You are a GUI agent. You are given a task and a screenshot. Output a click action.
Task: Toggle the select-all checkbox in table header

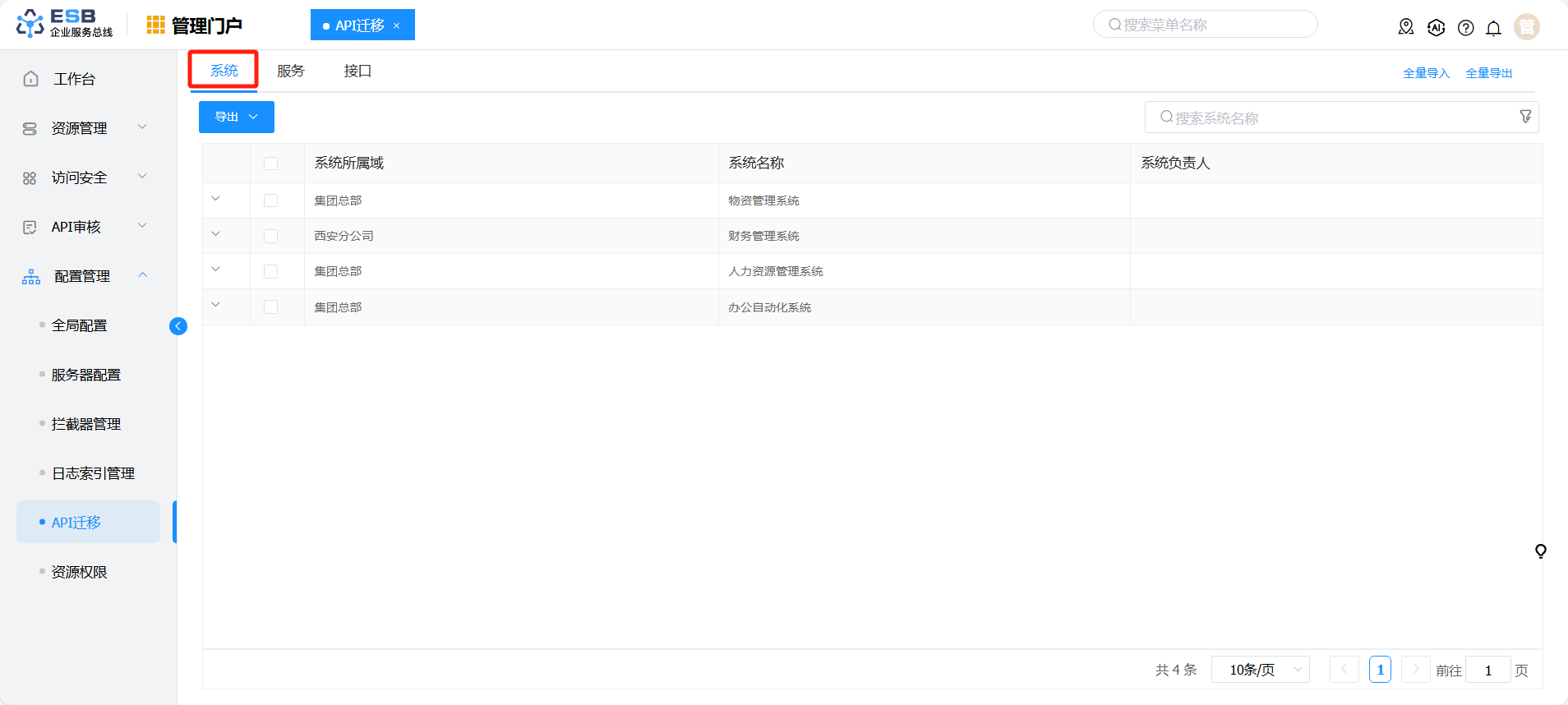tap(270, 164)
